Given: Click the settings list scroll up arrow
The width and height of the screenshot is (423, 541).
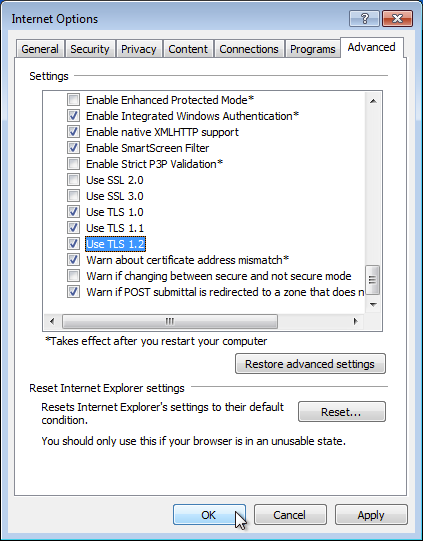Looking at the screenshot, I should 373,101.
